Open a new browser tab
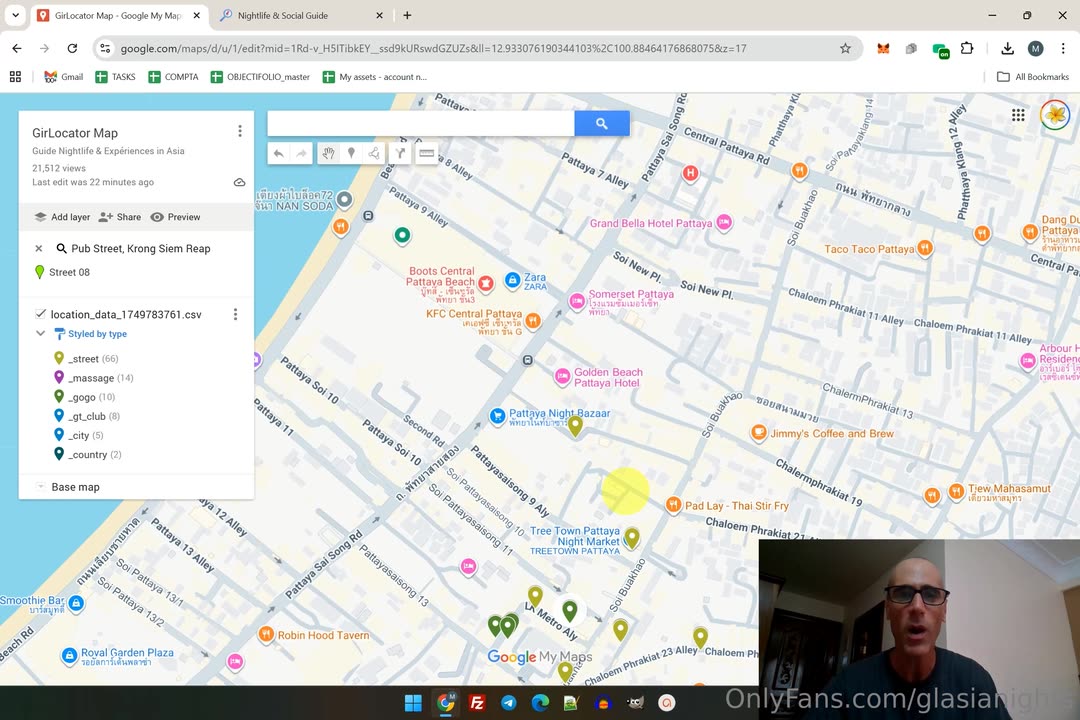 coord(407,15)
